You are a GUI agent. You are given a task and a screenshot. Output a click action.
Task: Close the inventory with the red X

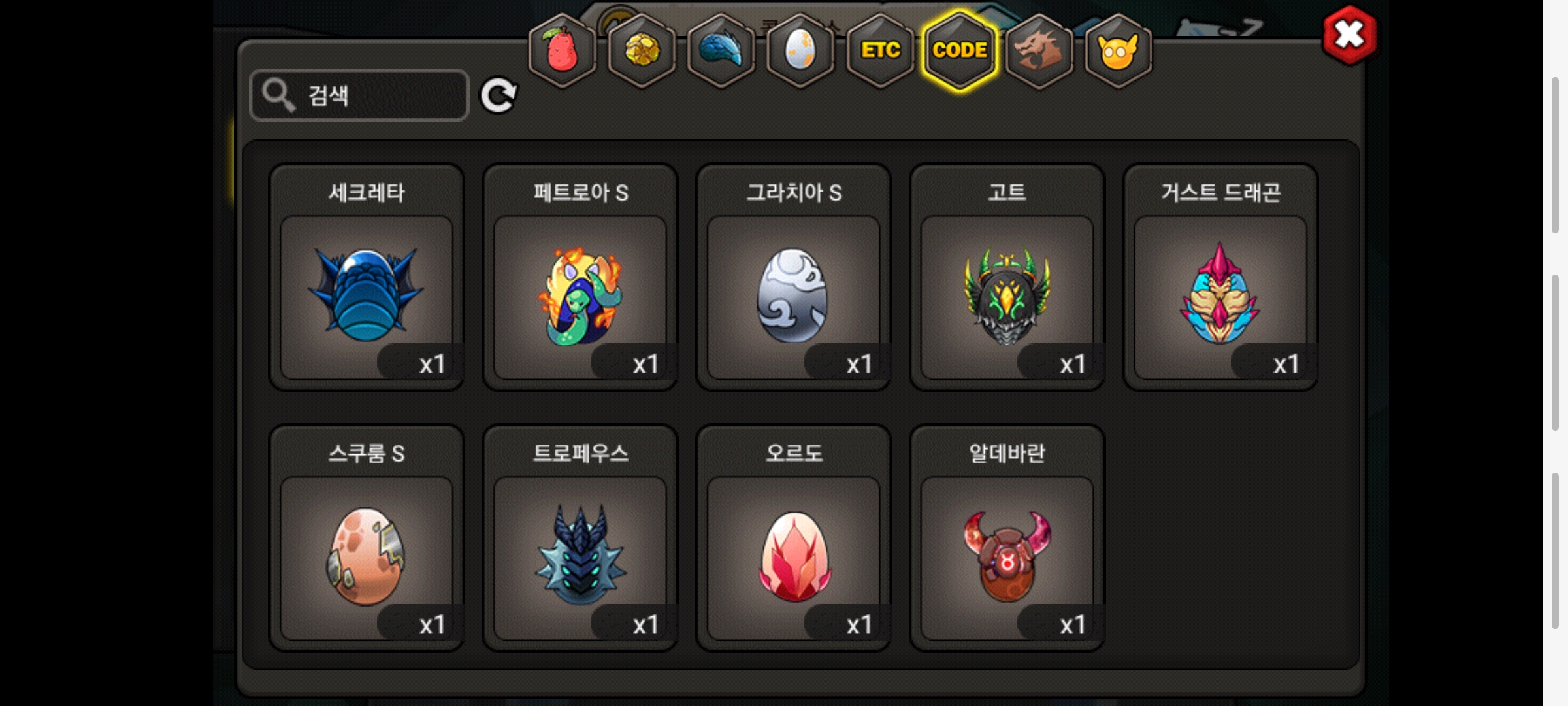coord(1349,35)
